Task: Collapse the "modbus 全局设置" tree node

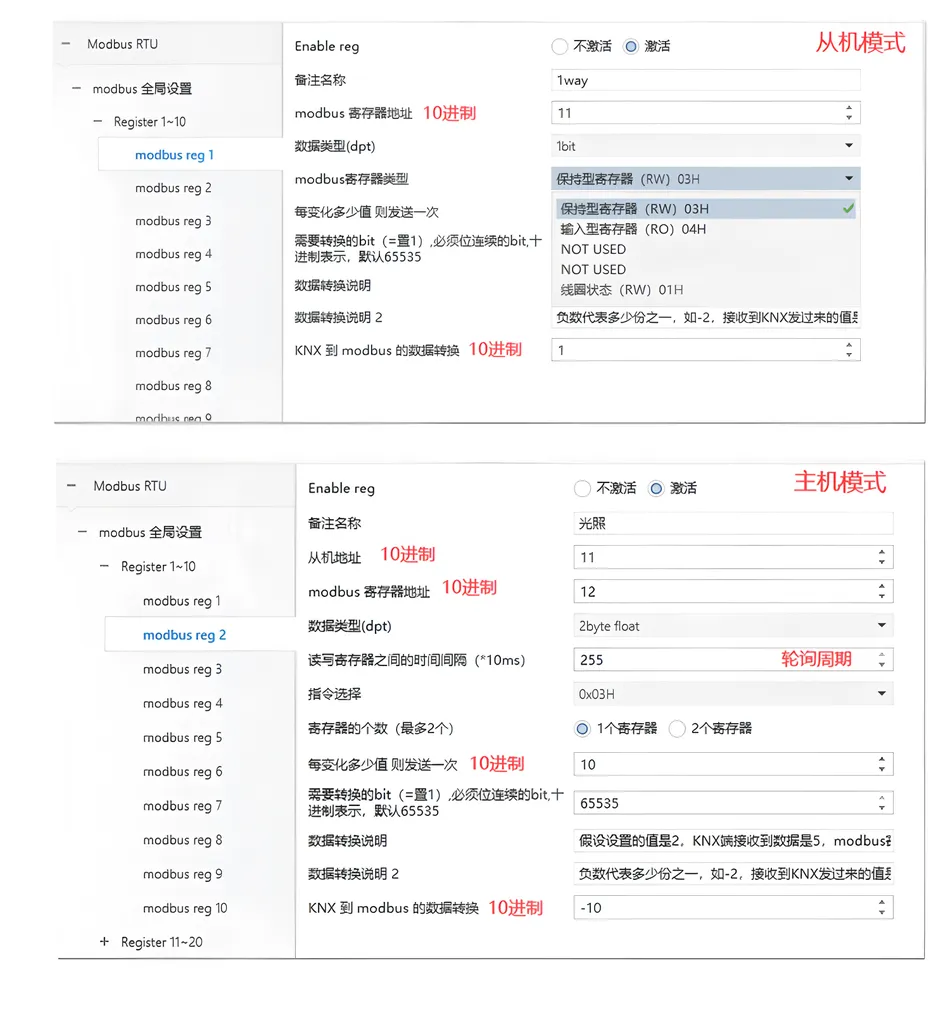Action: [x=76, y=88]
